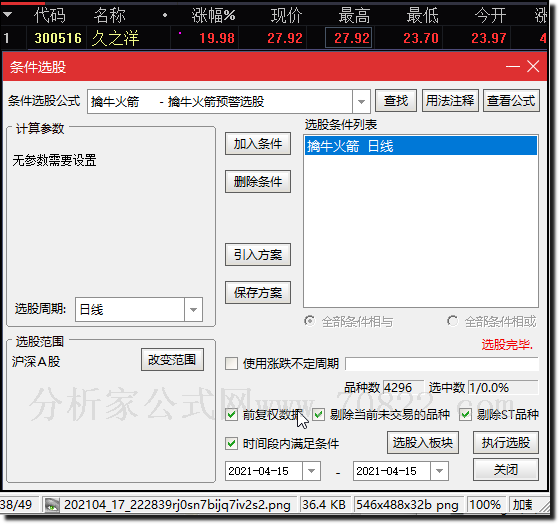Open the 选股周期 日线 dropdown
Screen dimensions: 560x524
click(x=193, y=309)
